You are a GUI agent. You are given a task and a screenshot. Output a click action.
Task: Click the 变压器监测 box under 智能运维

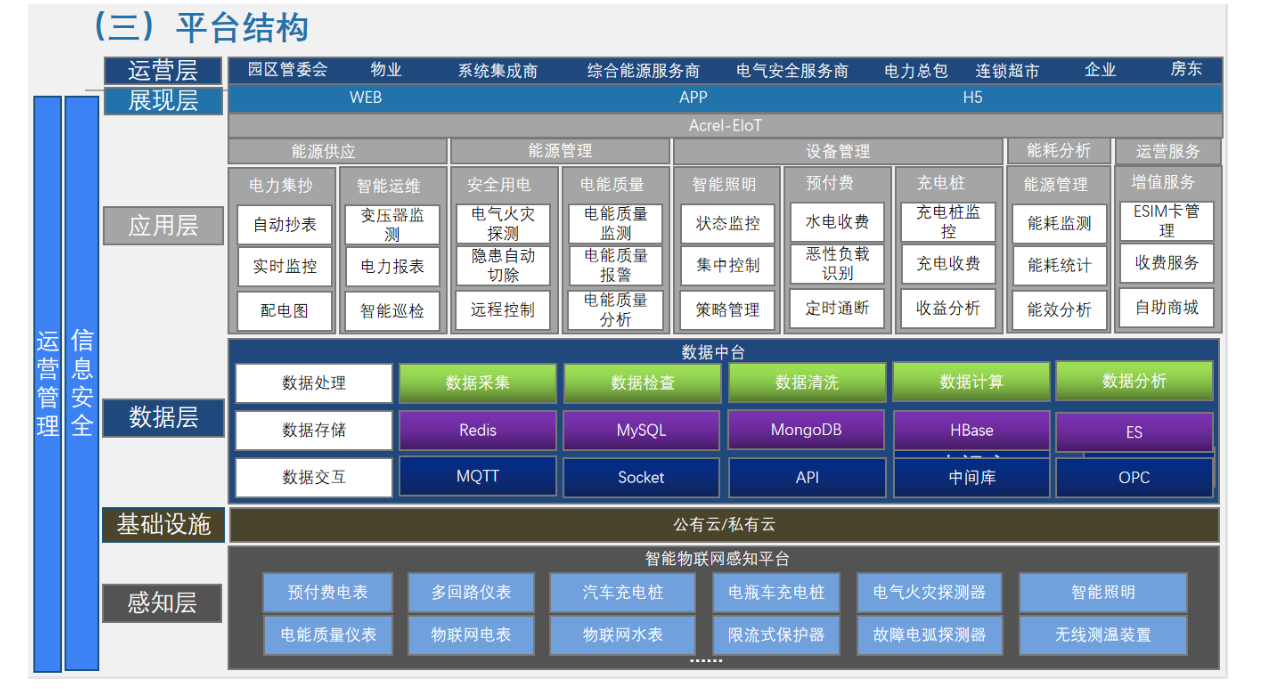pyautogui.click(x=392, y=225)
